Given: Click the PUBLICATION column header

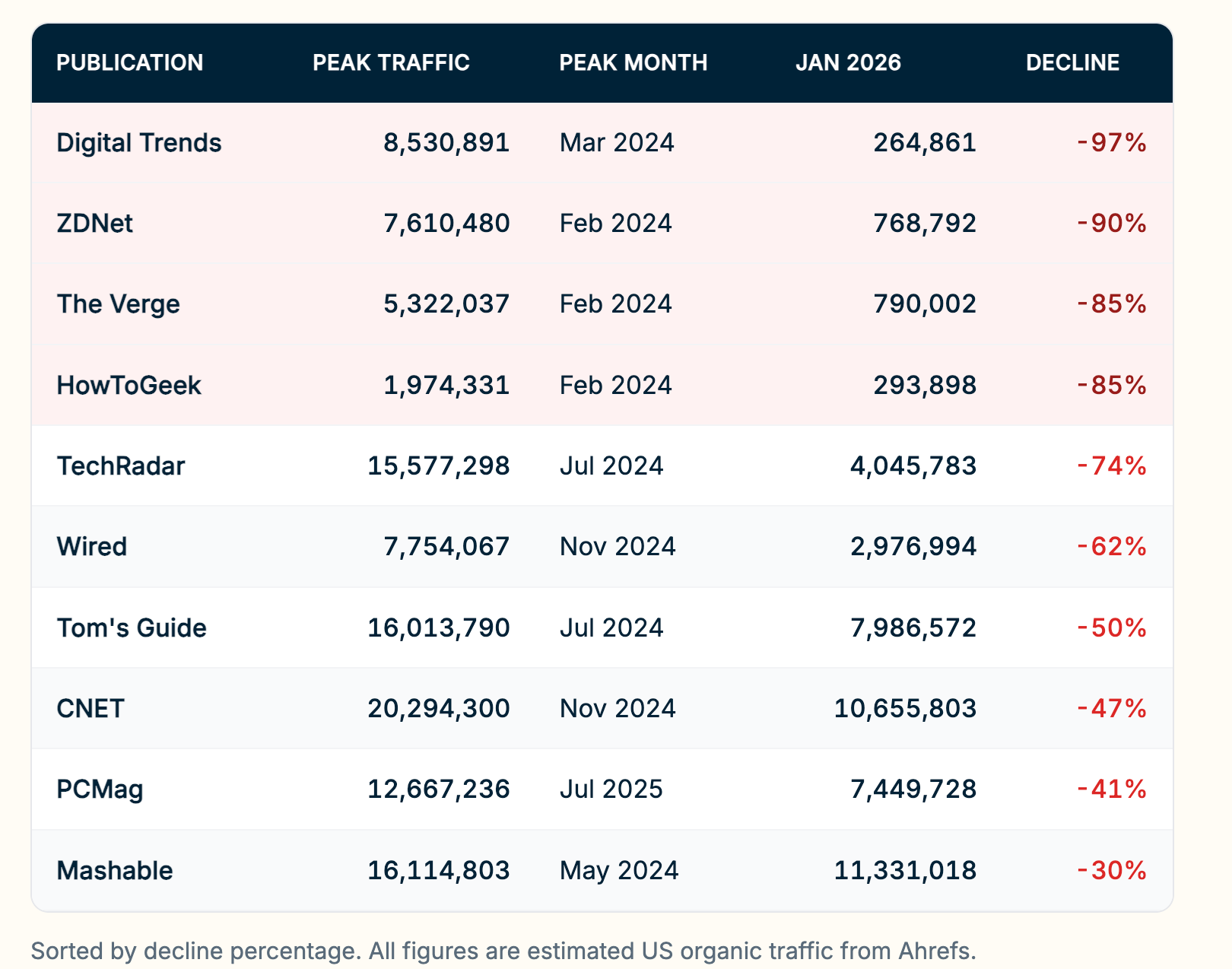Looking at the screenshot, I should click(130, 62).
